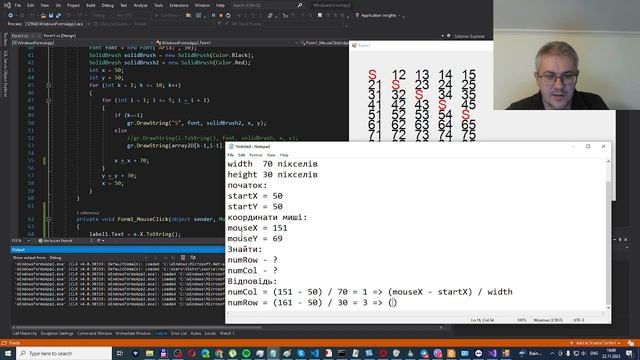Click the taskbar search box

64,353
